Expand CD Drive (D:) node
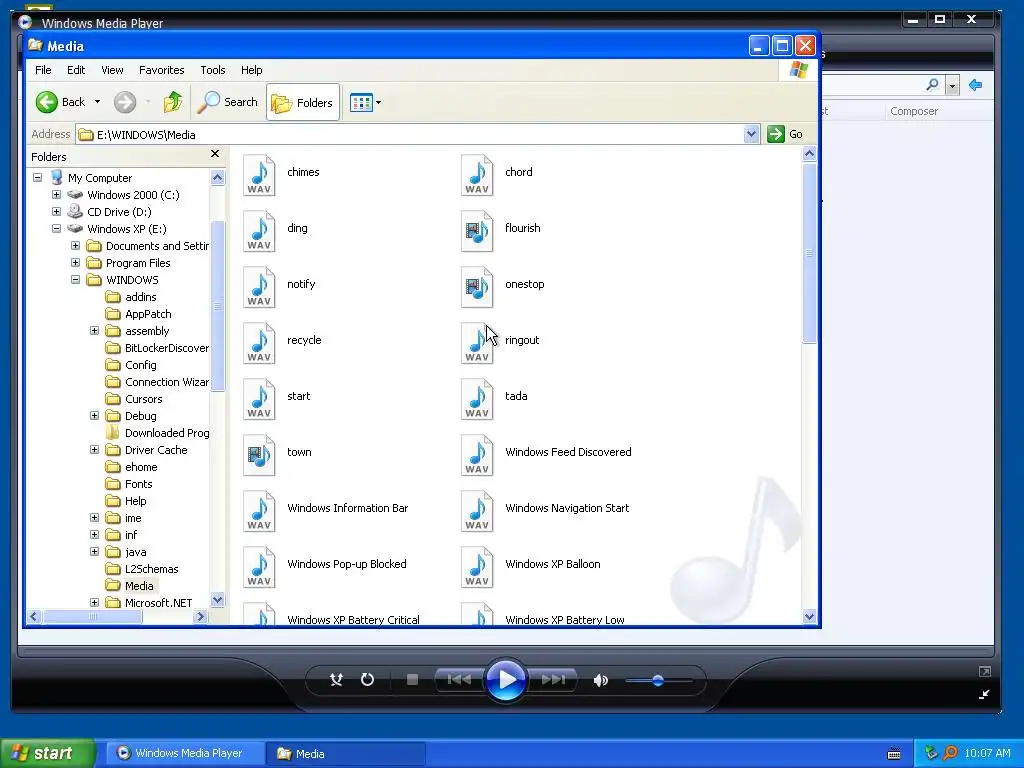The width and height of the screenshot is (1024, 768). click(56, 212)
